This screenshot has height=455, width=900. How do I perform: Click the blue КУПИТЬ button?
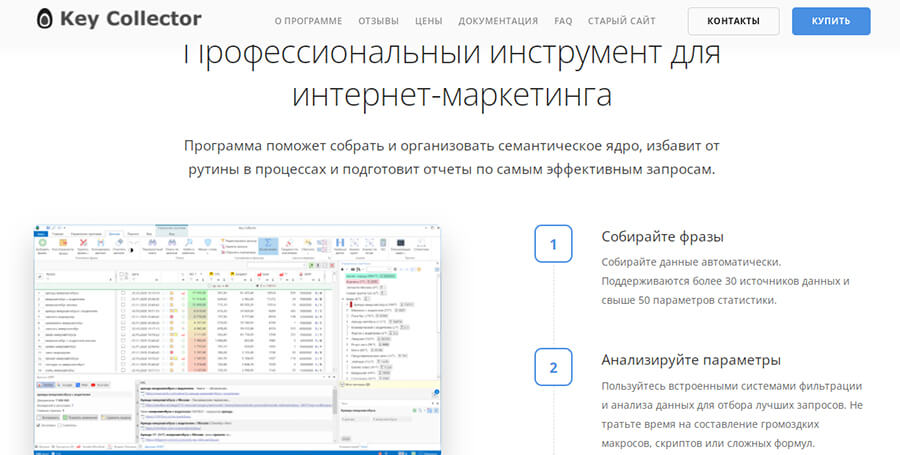tap(831, 21)
